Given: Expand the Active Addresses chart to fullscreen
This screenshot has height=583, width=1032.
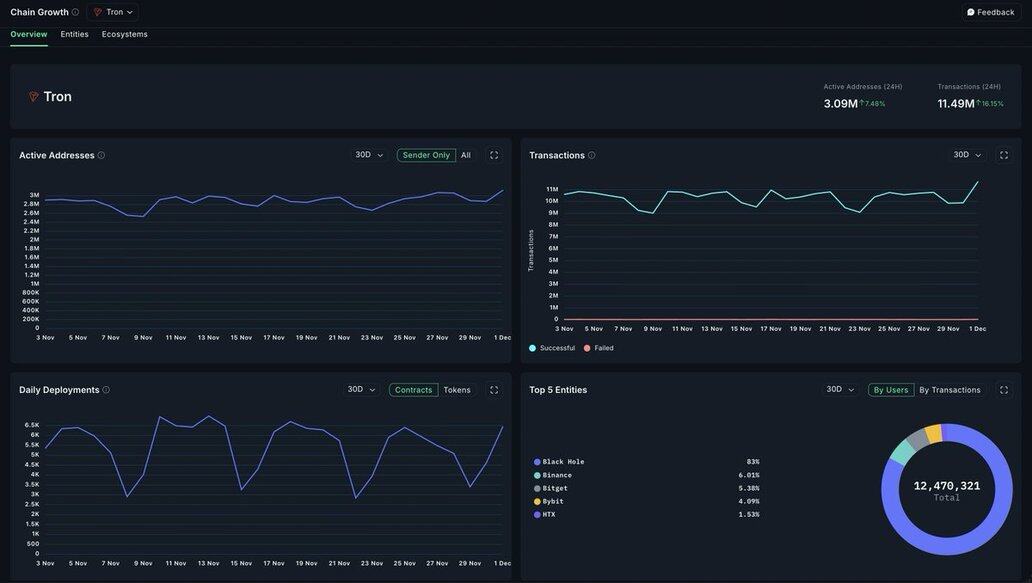Looking at the screenshot, I should click(x=494, y=155).
